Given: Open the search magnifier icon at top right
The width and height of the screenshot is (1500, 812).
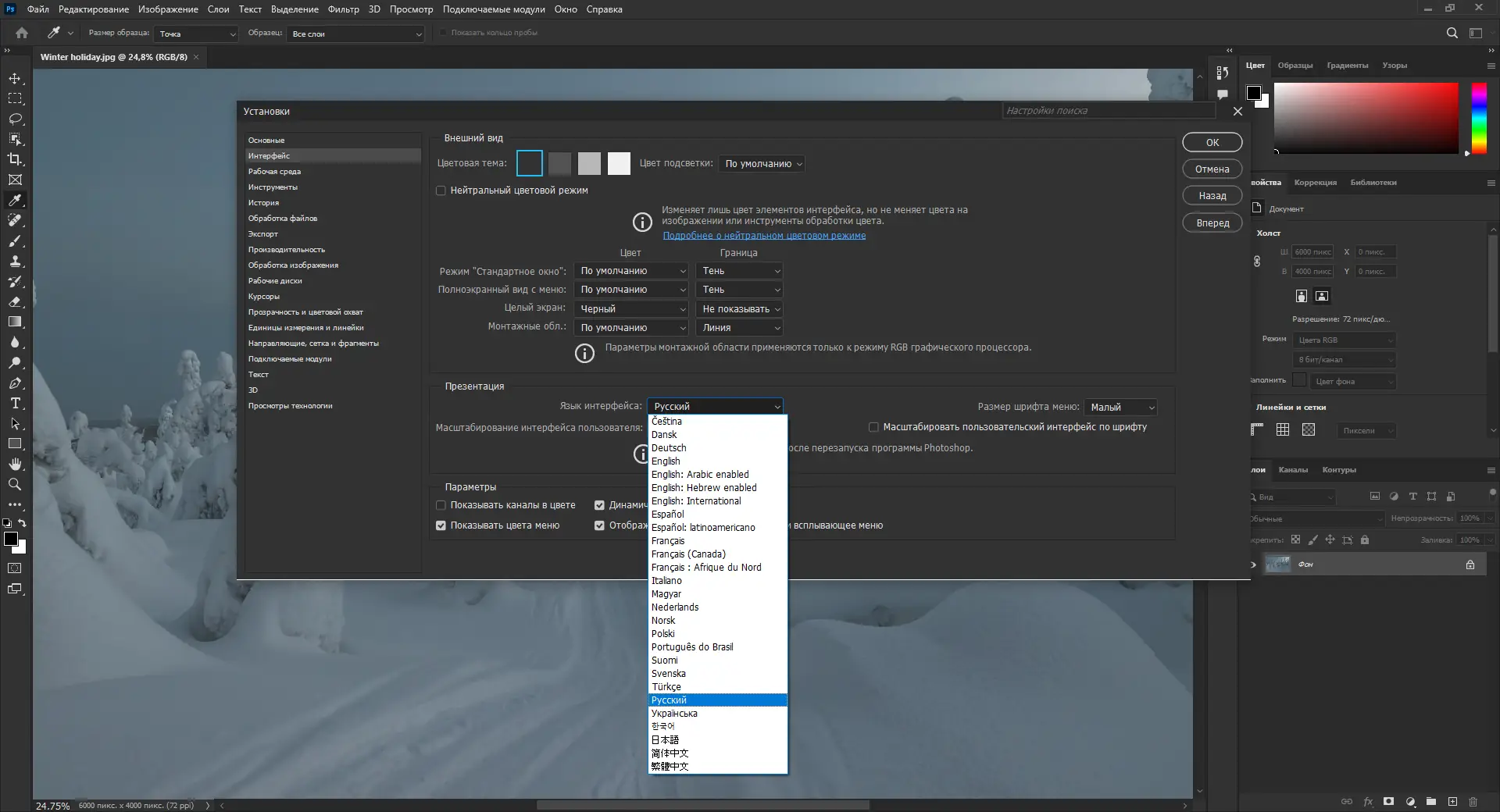Looking at the screenshot, I should (x=1452, y=33).
